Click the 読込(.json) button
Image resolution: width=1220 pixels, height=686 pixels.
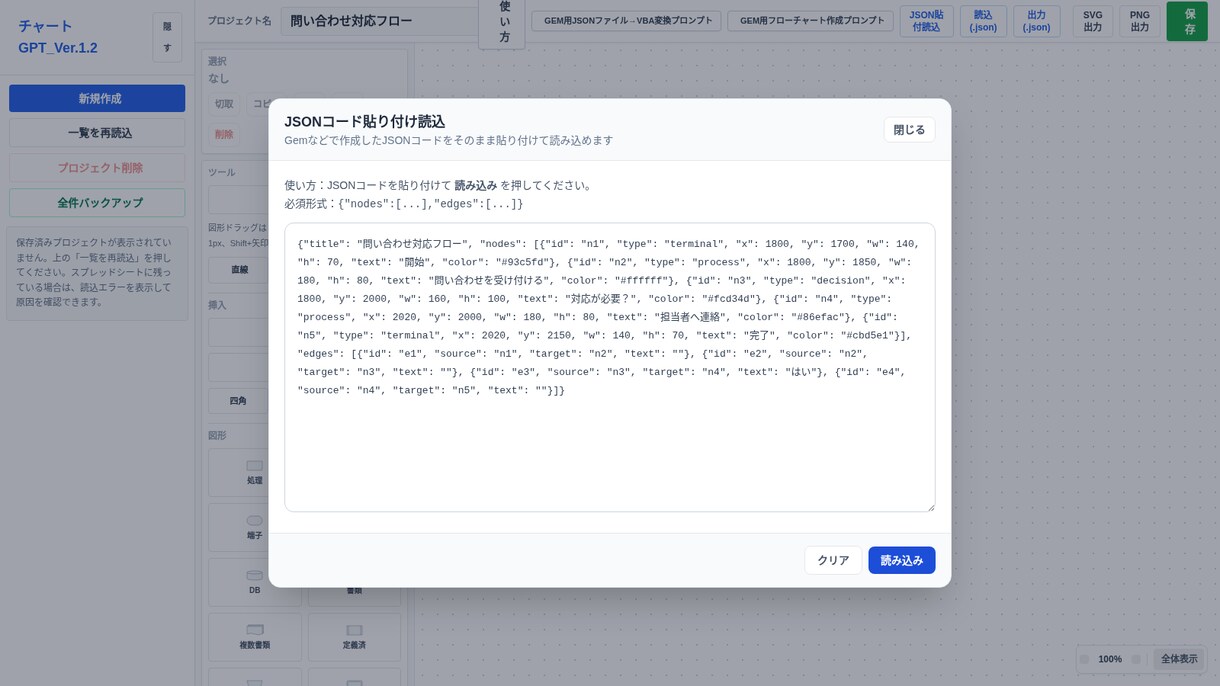tap(983, 21)
